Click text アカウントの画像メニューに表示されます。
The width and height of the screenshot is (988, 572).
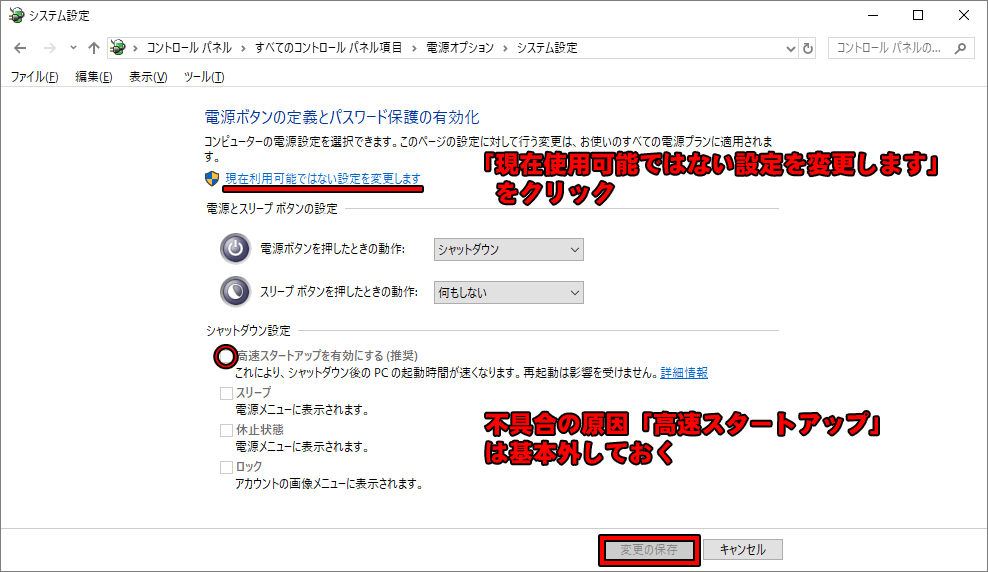329,484
